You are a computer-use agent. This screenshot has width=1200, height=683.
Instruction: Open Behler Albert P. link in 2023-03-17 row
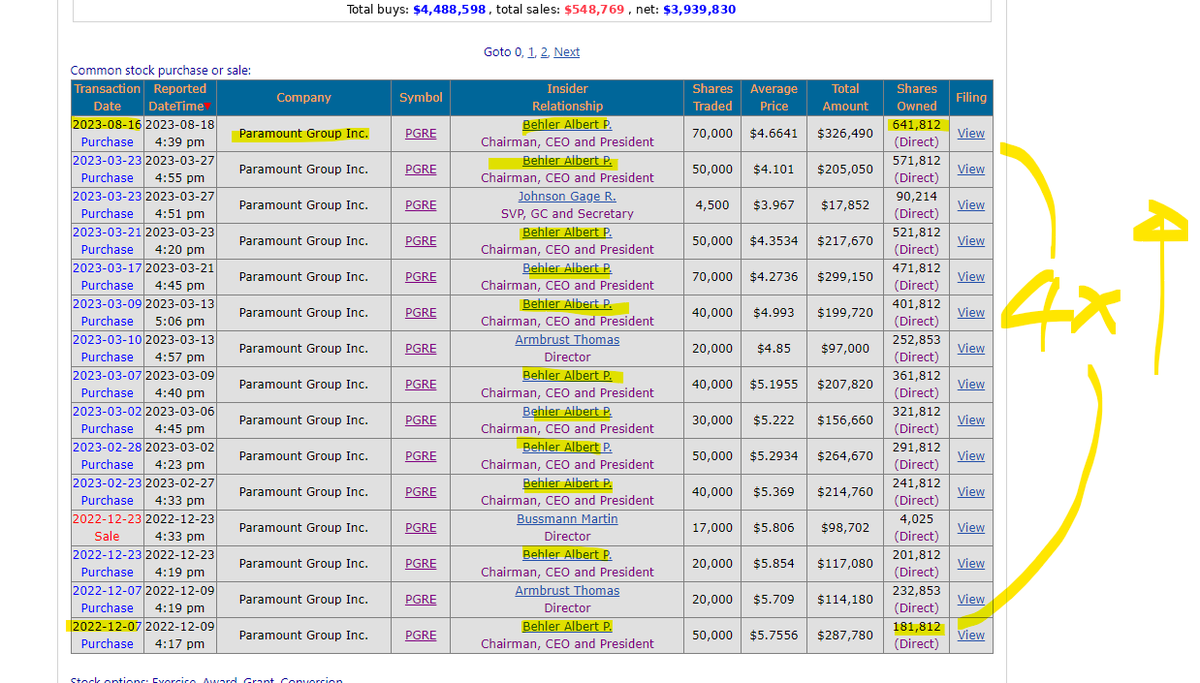[x=567, y=268]
